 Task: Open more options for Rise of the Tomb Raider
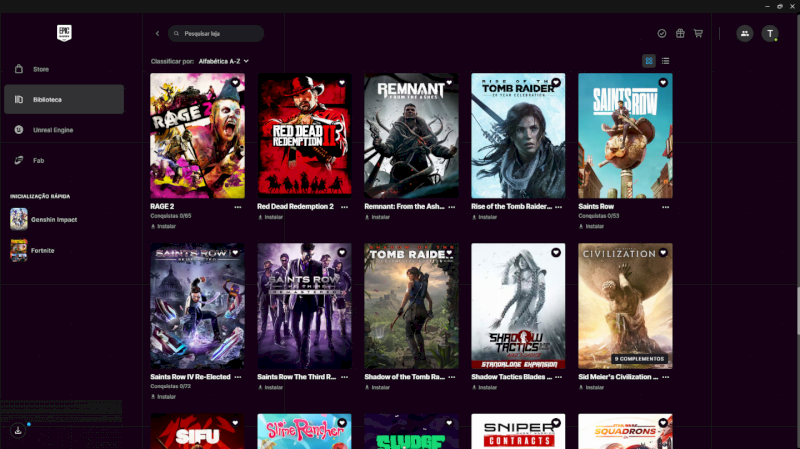coord(559,207)
